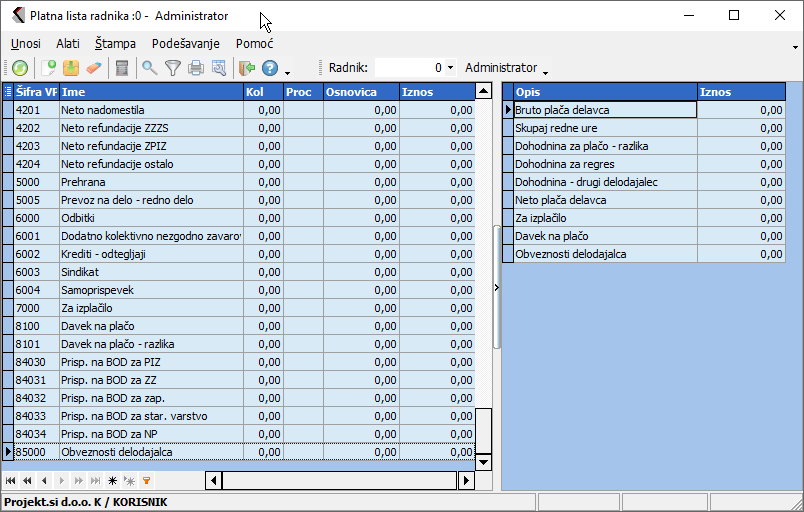Click the horizontal scrollbar right arrow

pyautogui.click(x=466, y=481)
